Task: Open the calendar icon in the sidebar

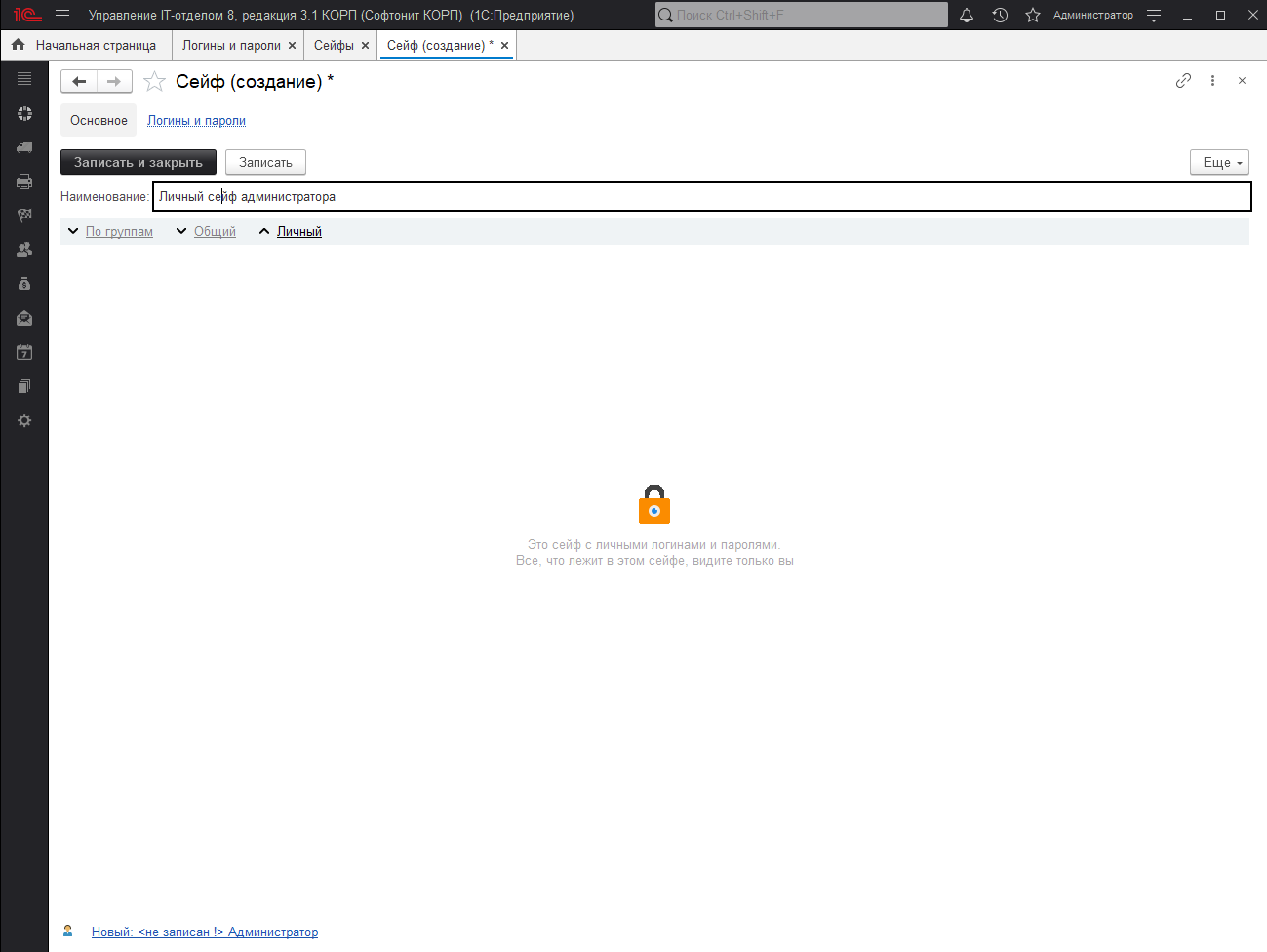Action: 24,352
